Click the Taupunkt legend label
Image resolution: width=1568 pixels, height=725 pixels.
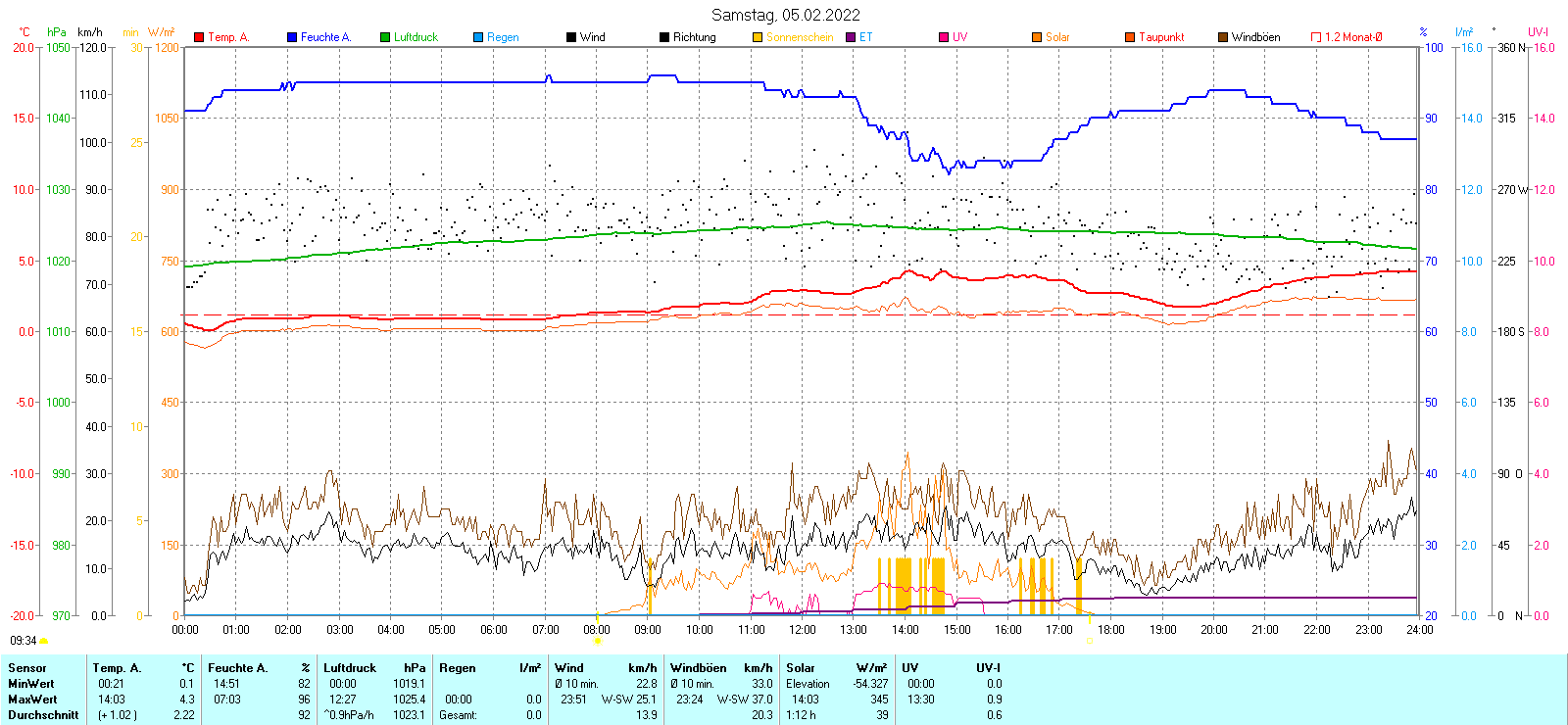[1161, 37]
